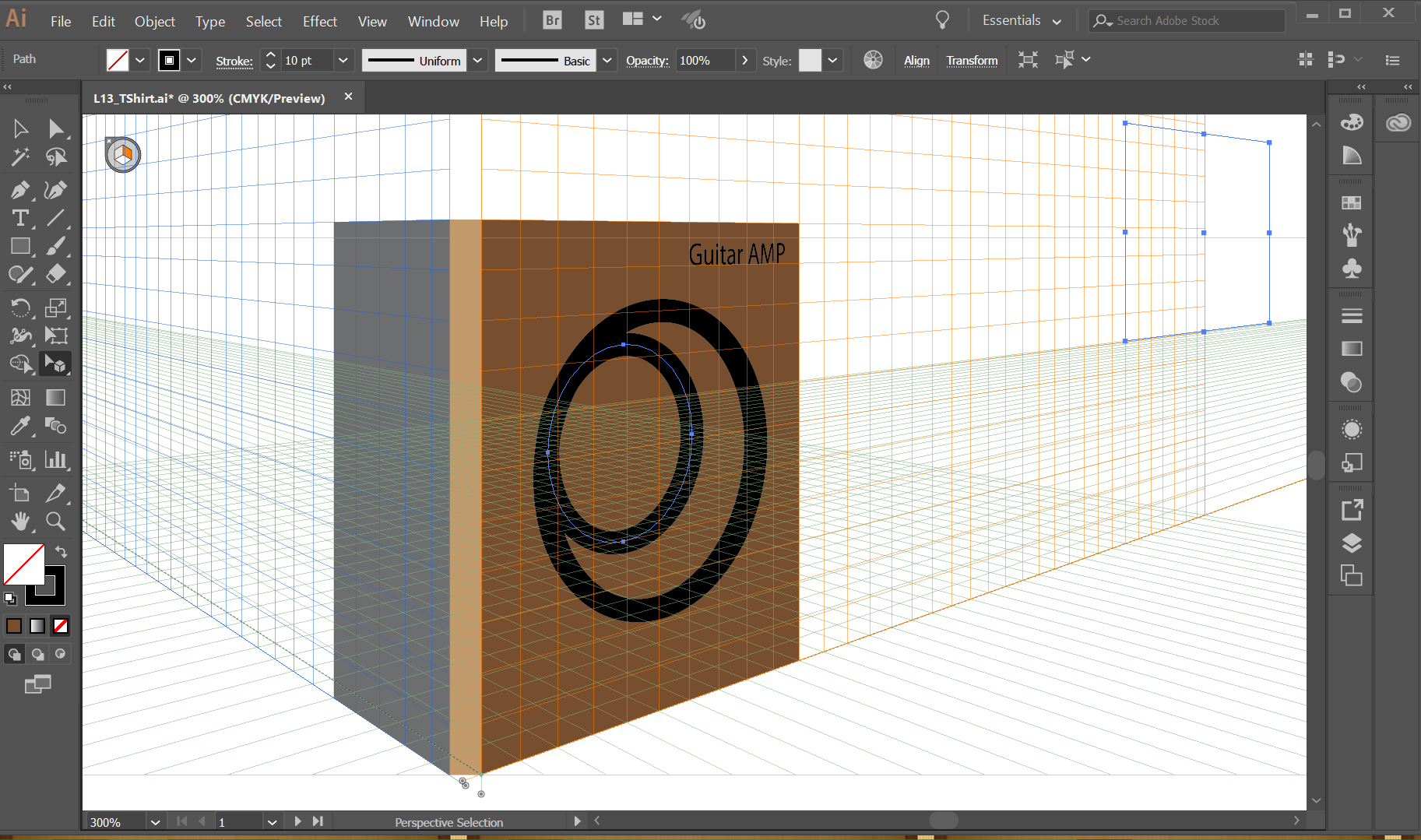Click the black Fill color swatch
The width and height of the screenshot is (1421, 840).
pyautogui.click(x=169, y=60)
